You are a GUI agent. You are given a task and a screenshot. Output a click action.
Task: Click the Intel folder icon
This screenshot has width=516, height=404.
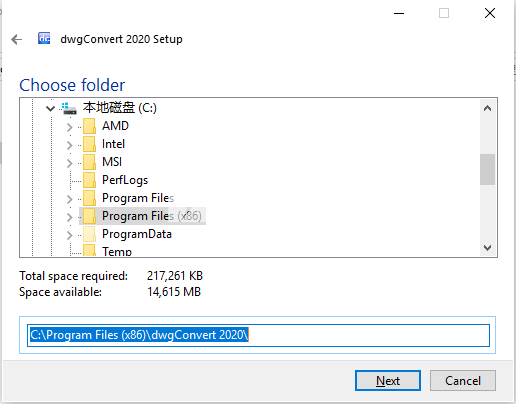(x=90, y=144)
